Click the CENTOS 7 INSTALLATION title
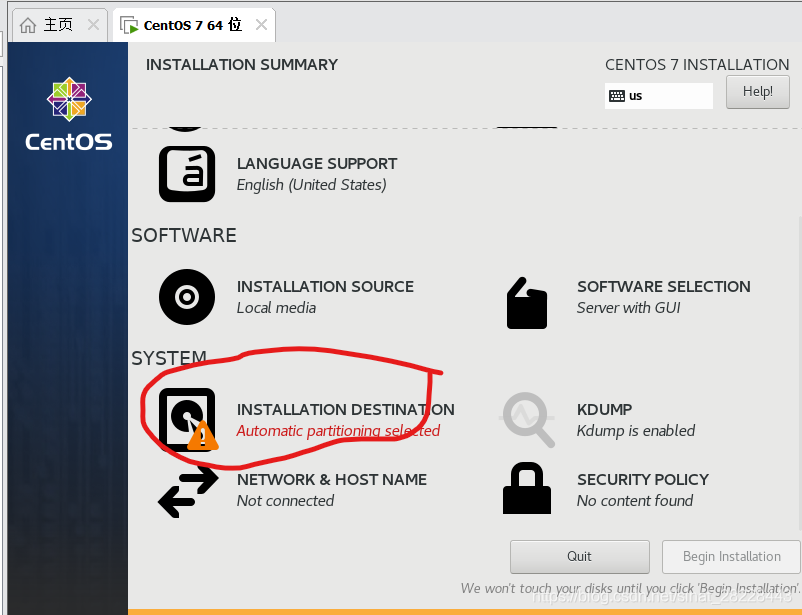 697,64
